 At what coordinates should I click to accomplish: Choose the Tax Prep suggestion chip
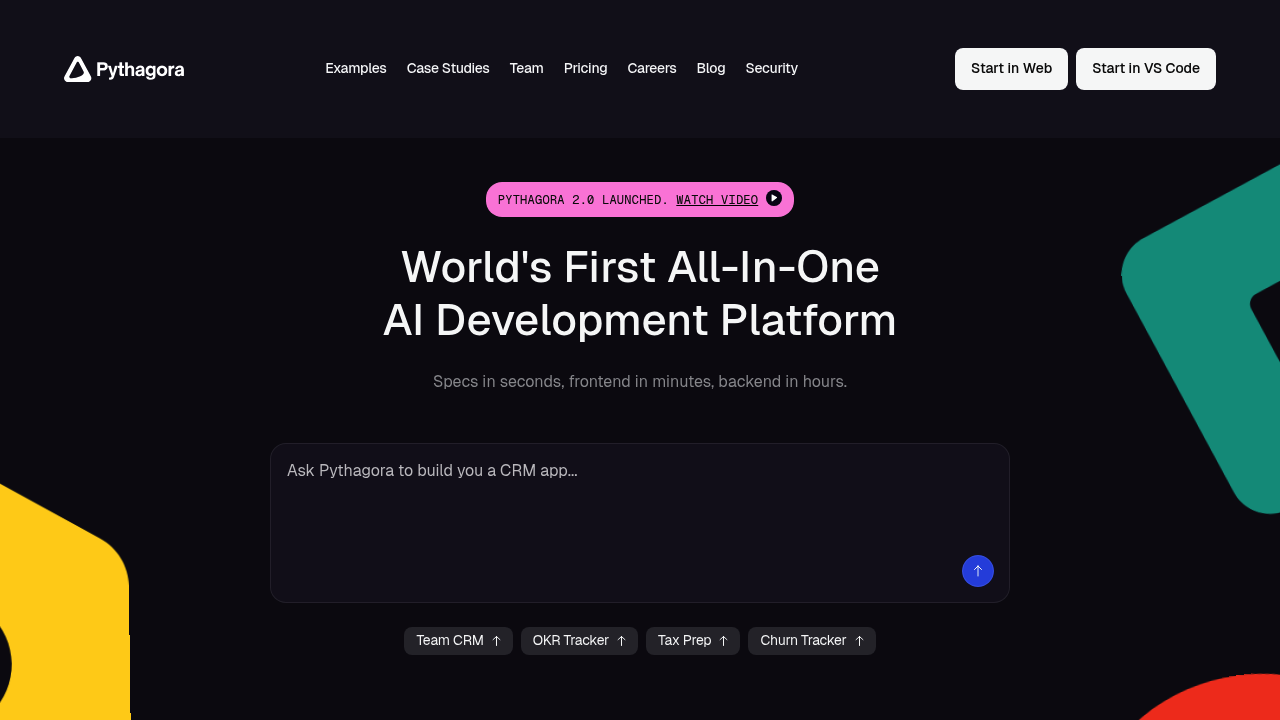(x=692, y=641)
